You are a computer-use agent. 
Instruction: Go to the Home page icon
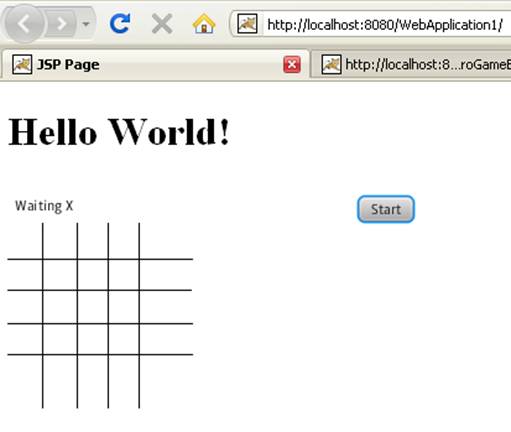204,24
